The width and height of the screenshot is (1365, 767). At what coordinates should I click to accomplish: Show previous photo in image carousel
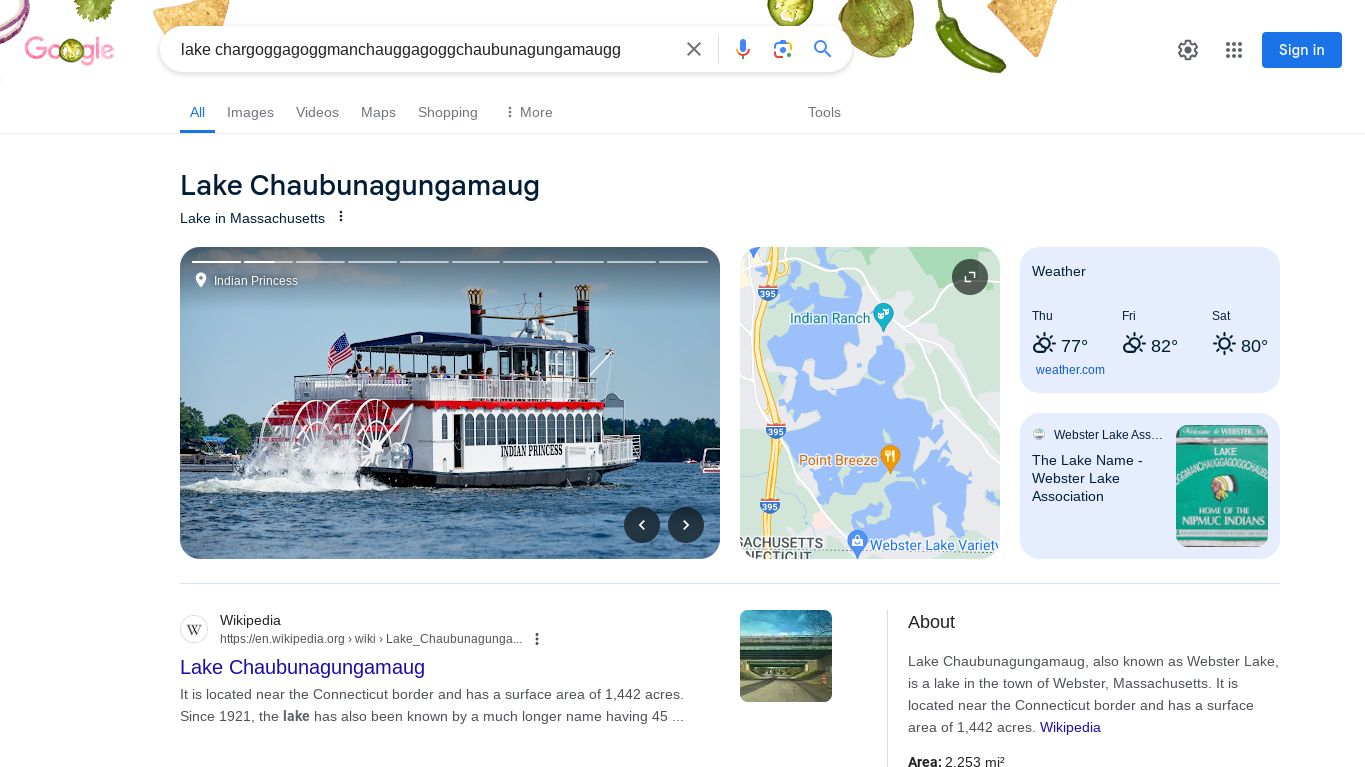642,525
